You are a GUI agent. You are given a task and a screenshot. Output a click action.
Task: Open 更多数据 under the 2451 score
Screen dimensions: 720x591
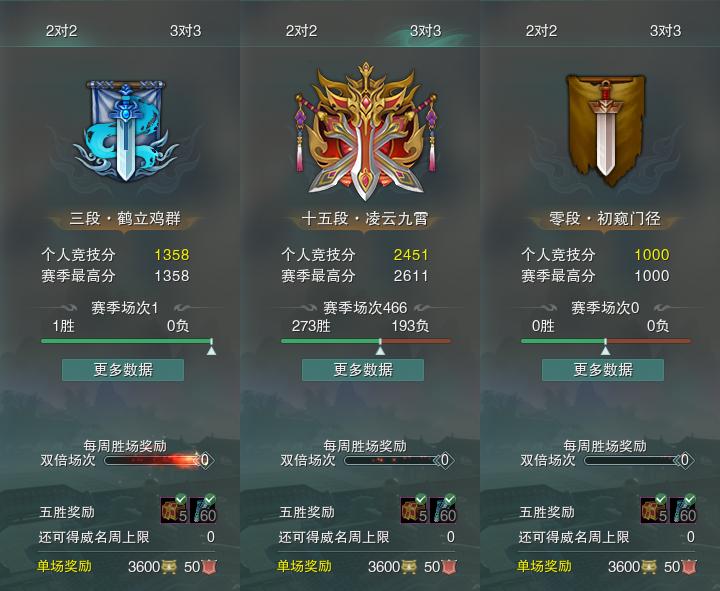363,370
